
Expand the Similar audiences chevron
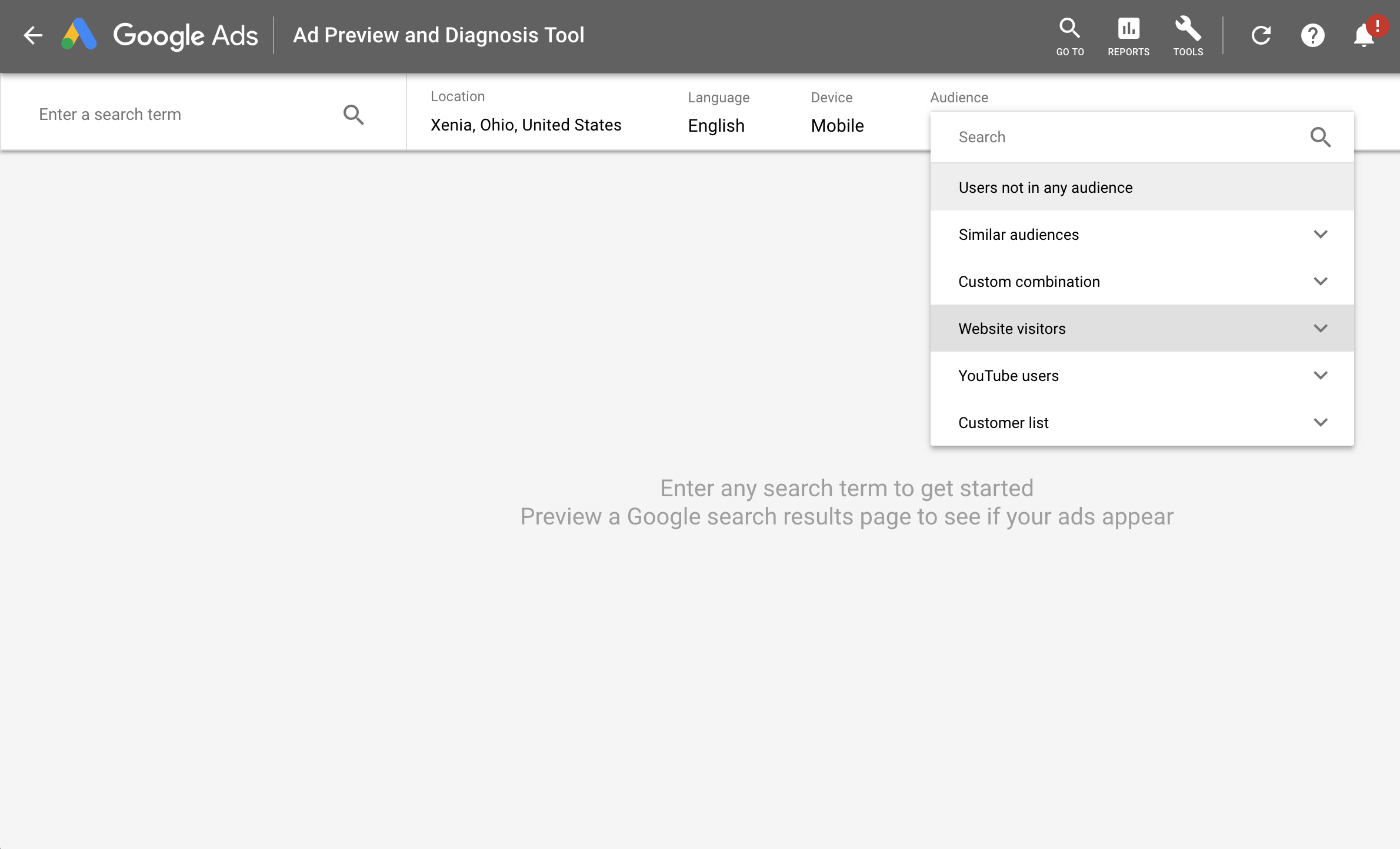pos(1320,234)
